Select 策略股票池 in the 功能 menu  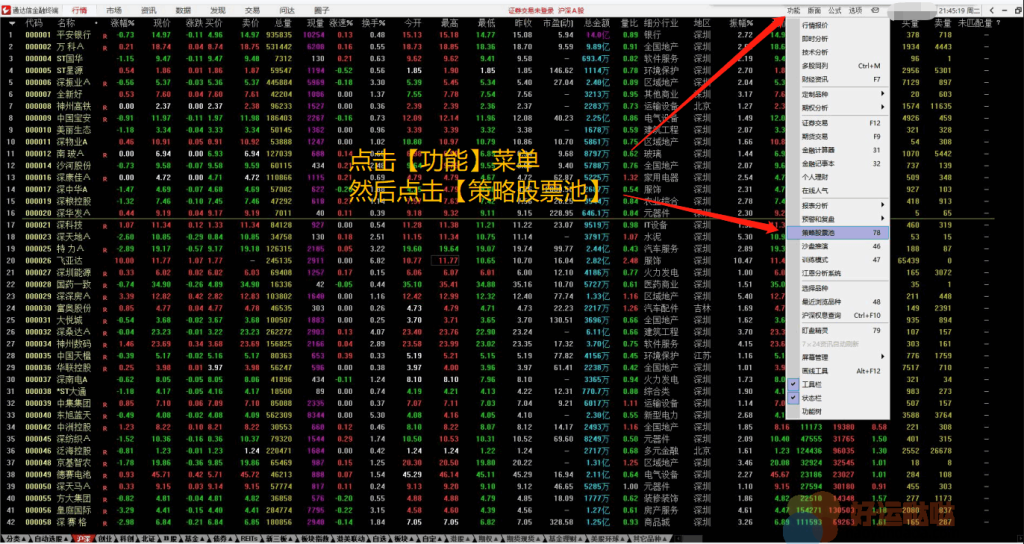839,232
